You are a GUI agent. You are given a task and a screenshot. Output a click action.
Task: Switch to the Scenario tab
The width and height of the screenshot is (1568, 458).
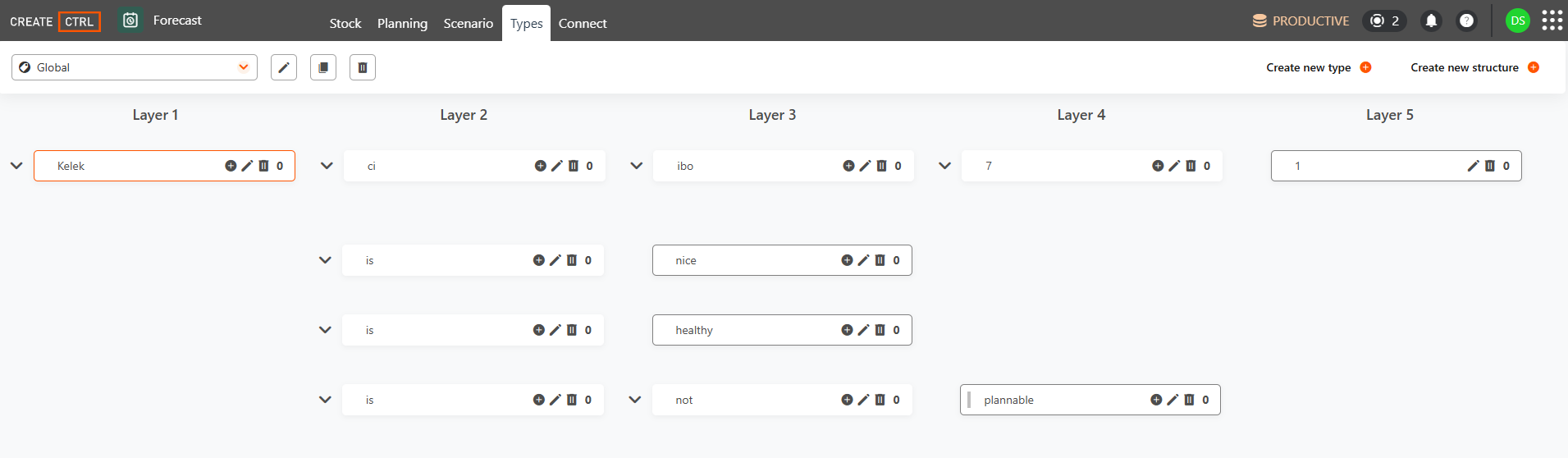click(x=469, y=23)
